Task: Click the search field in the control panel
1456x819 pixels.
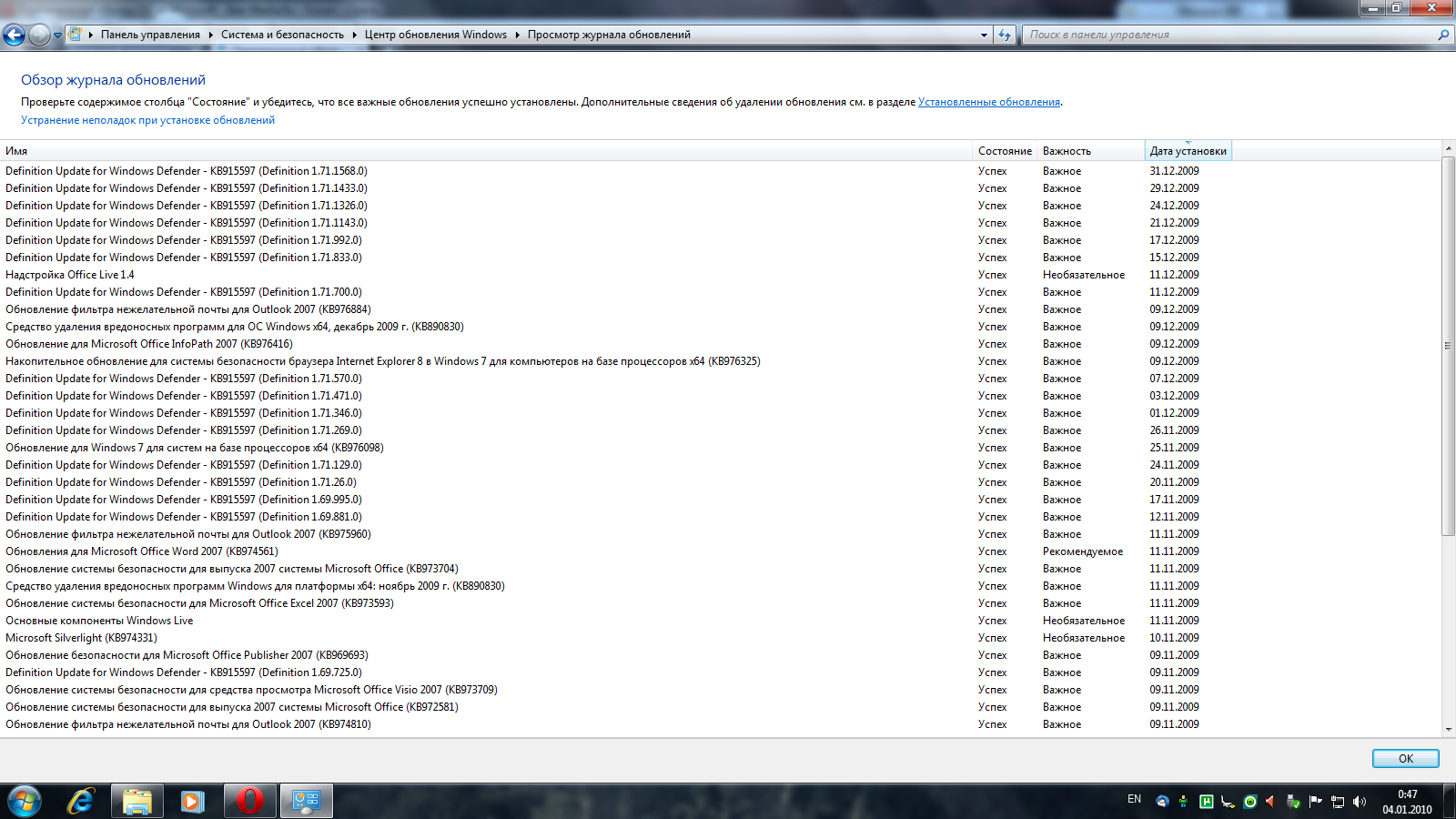Action: pyautogui.click(x=1228, y=35)
